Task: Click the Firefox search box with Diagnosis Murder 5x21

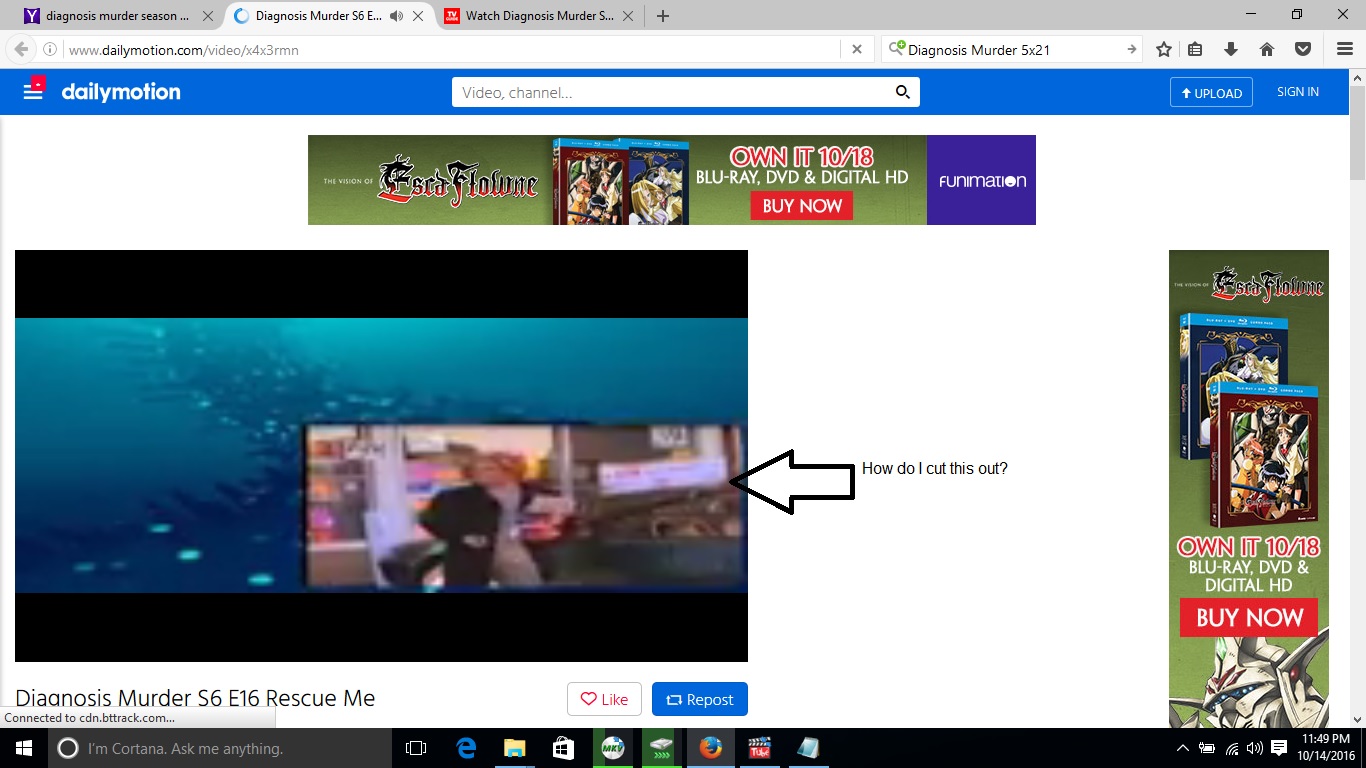Action: coord(1013,49)
